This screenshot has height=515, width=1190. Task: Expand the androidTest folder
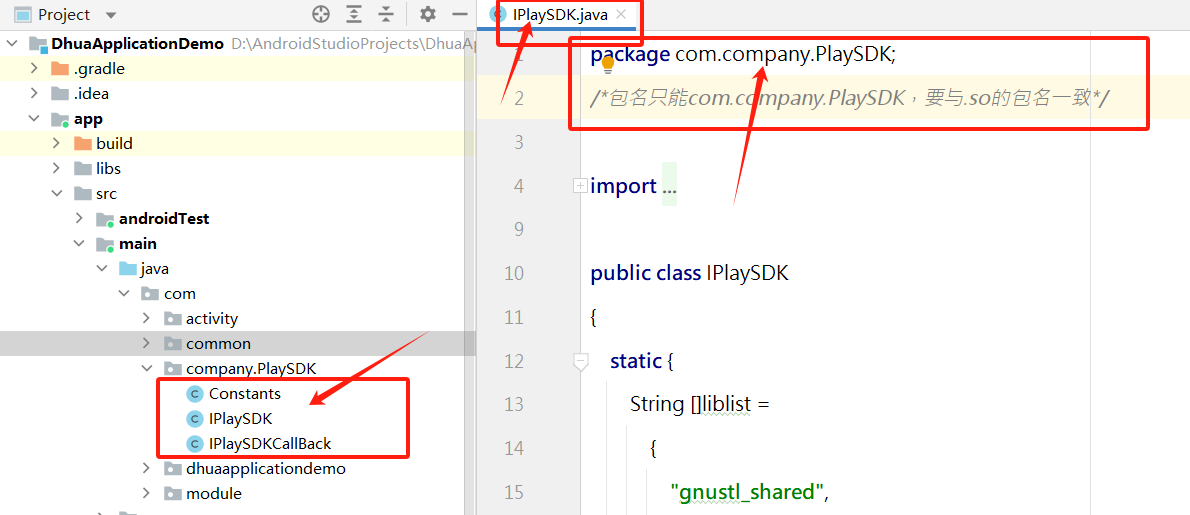pos(80,218)
